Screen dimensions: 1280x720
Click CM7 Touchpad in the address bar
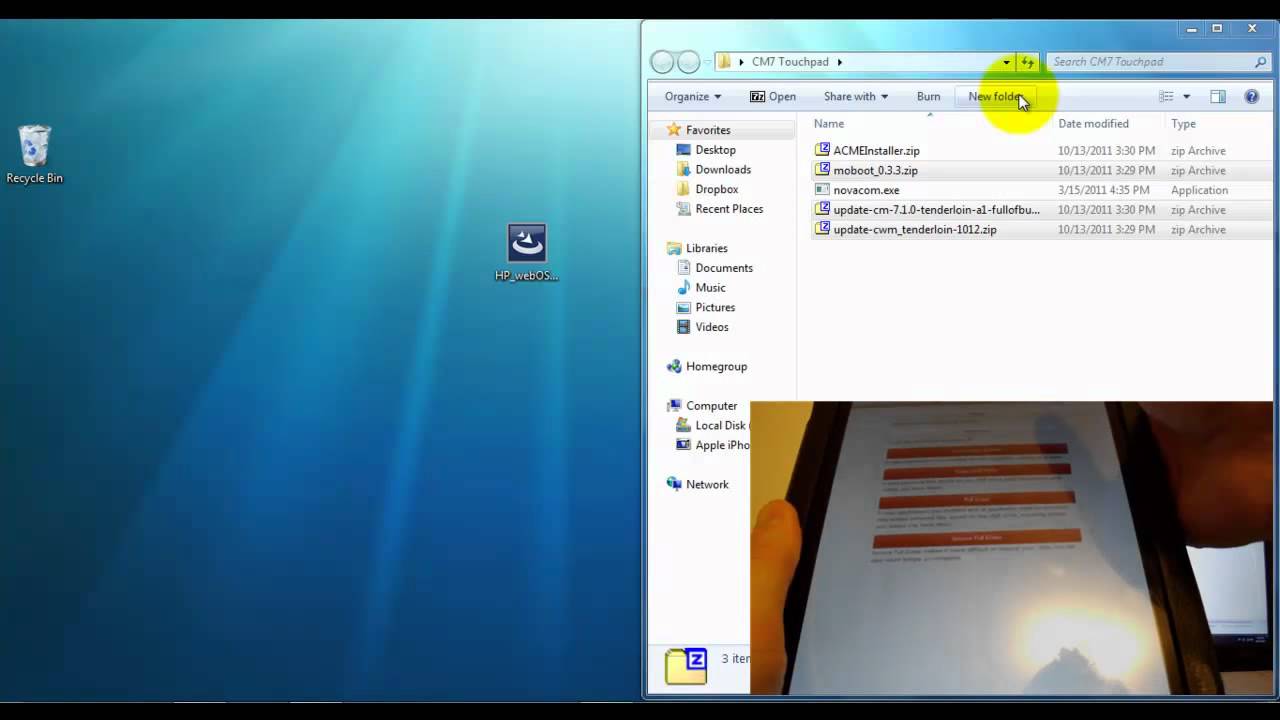coord(790,62)
